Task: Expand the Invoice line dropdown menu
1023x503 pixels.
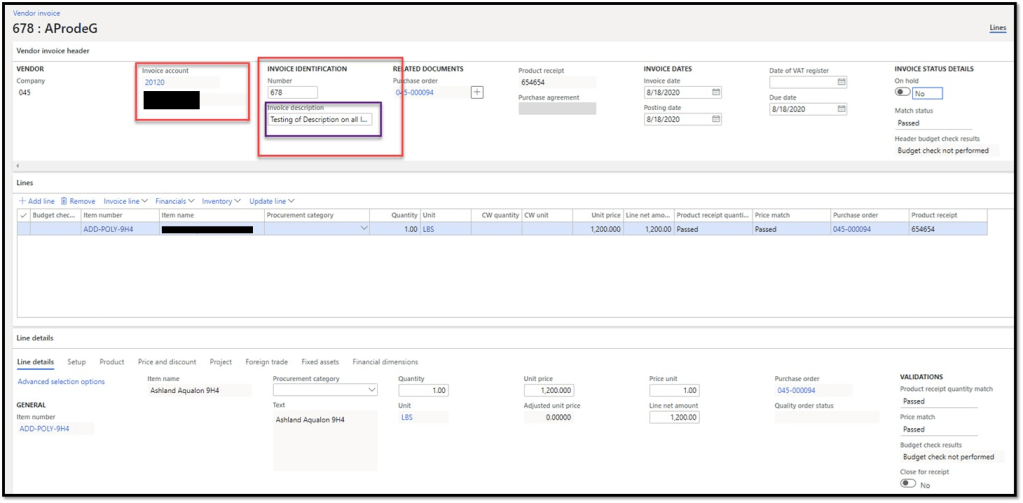Action: (125, 201)
